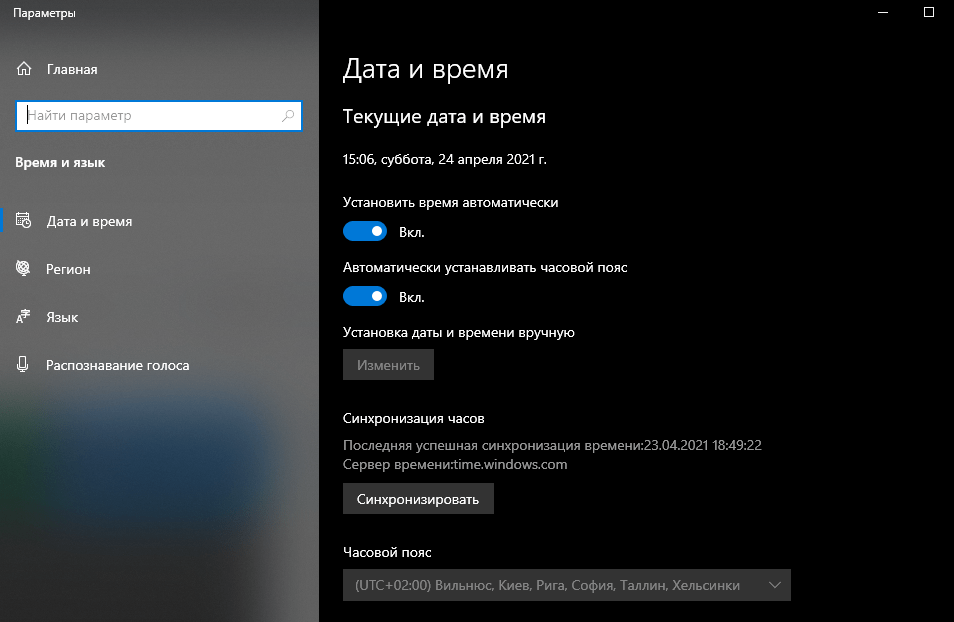This screenshot has height=622, width=954.
Task: Minimize the Параметры window
Action: pyautogui.click(x=882, y=13)
